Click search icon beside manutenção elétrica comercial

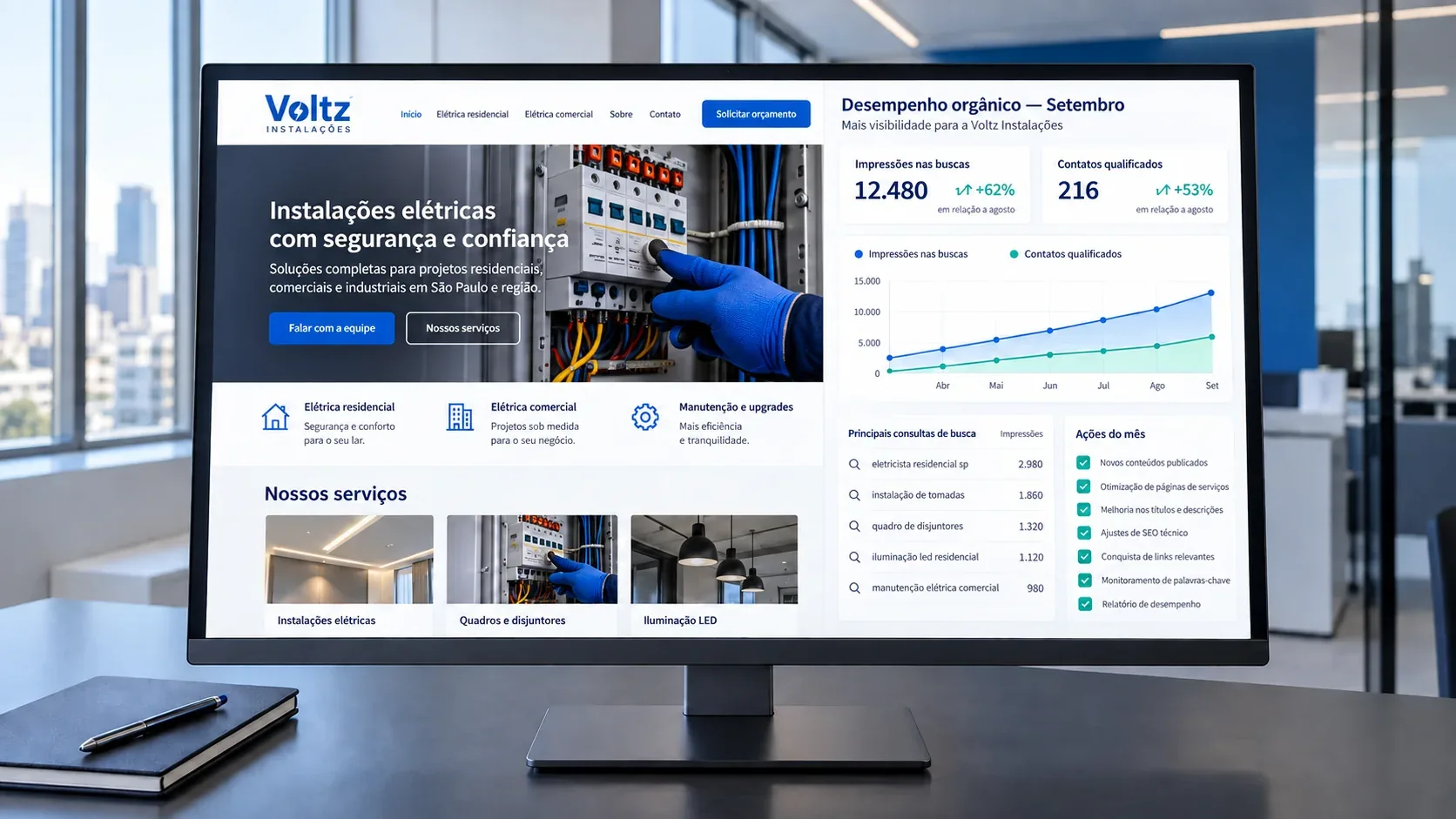coord(854,588)
